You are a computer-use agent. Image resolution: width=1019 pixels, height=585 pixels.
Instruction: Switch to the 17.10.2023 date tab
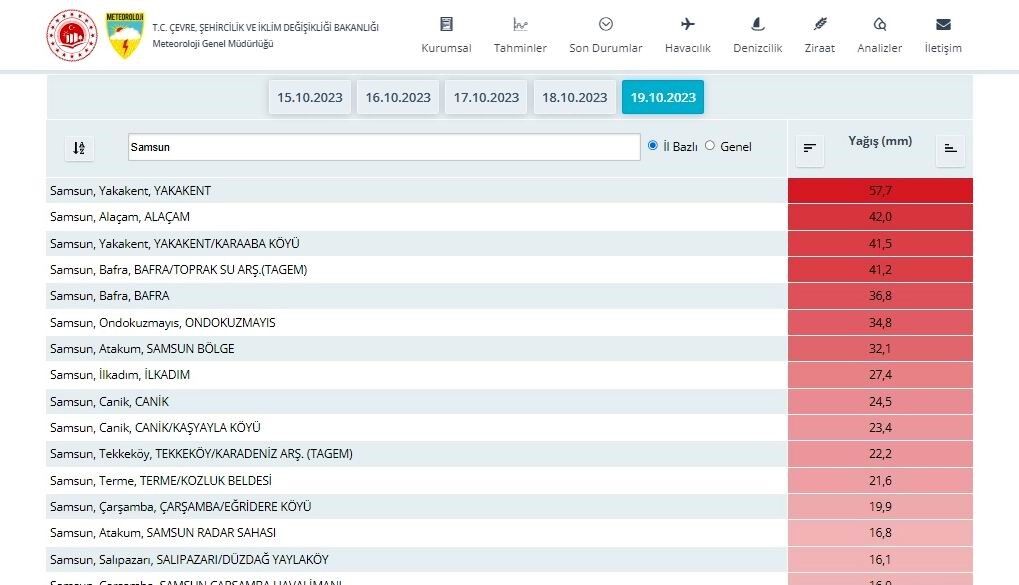[486, 97]
